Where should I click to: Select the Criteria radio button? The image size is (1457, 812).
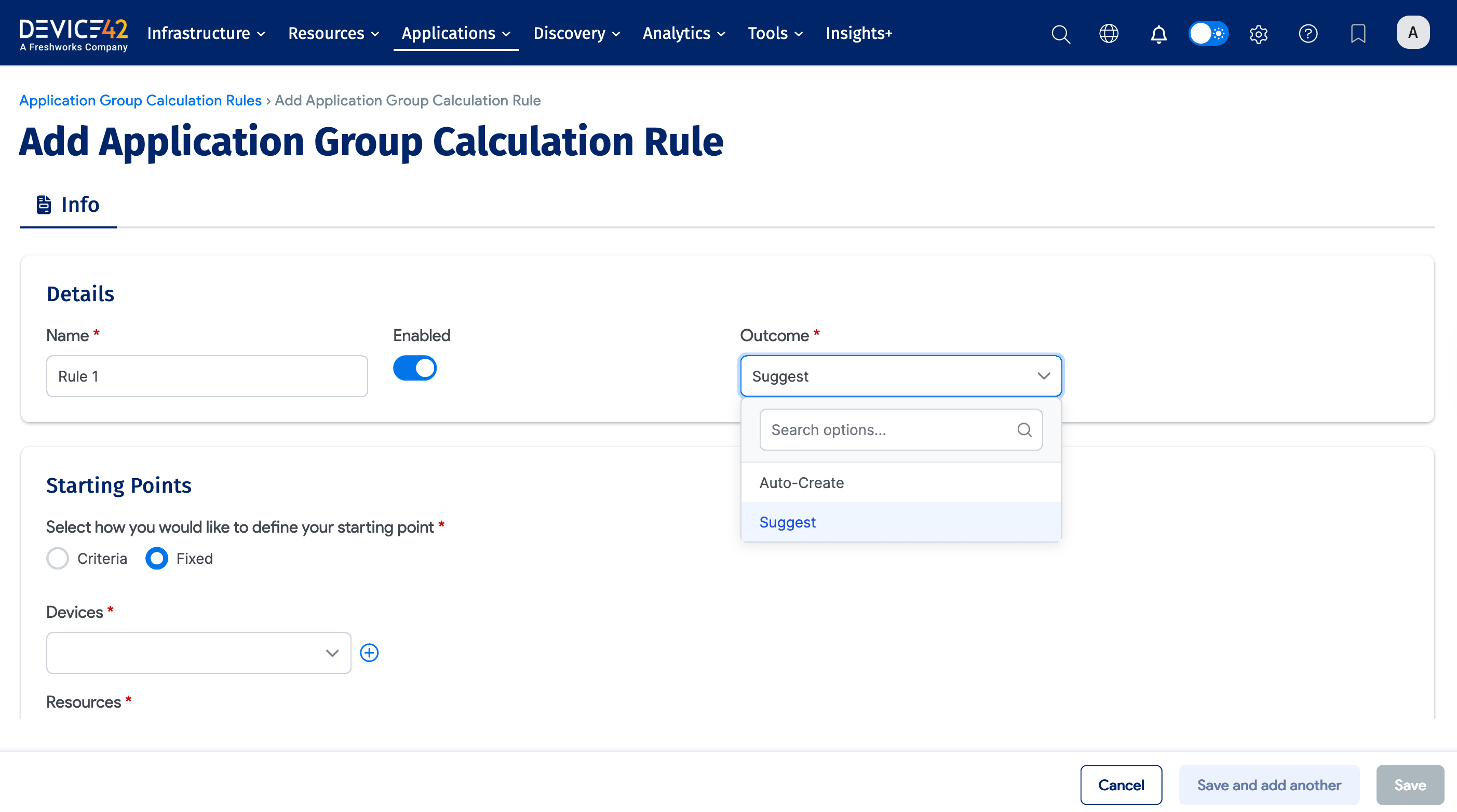[x=58, y=559]
